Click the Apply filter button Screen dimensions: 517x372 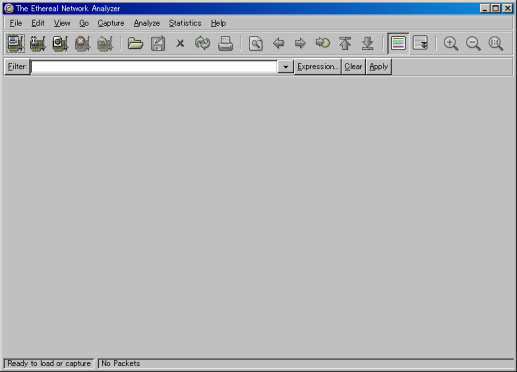point(379,67)
